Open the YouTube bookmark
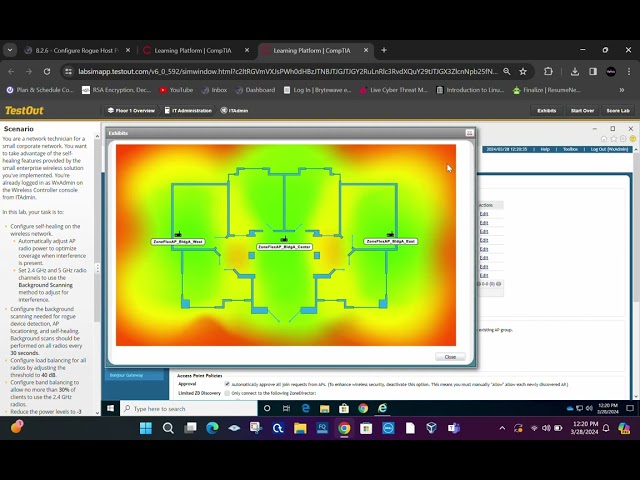The width and height of the screenshot is (640, 480). click(176, 90)
